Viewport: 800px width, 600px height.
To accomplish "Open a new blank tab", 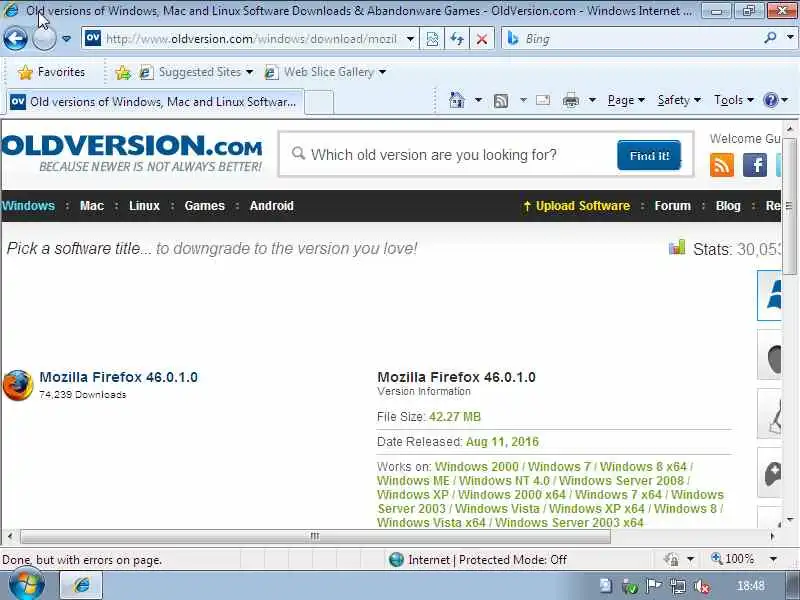I will (x=319, y=102).
